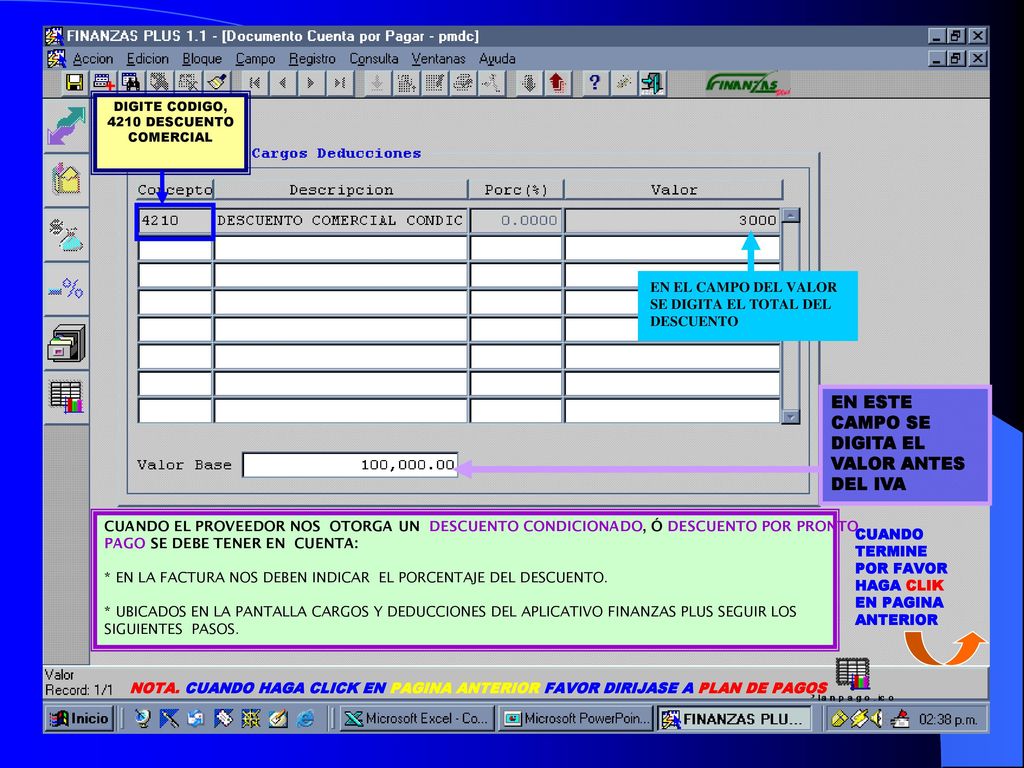Viewport: 1024px width, 768px height.
Task: Open the Ventanas menu
Action: [438, 59]
